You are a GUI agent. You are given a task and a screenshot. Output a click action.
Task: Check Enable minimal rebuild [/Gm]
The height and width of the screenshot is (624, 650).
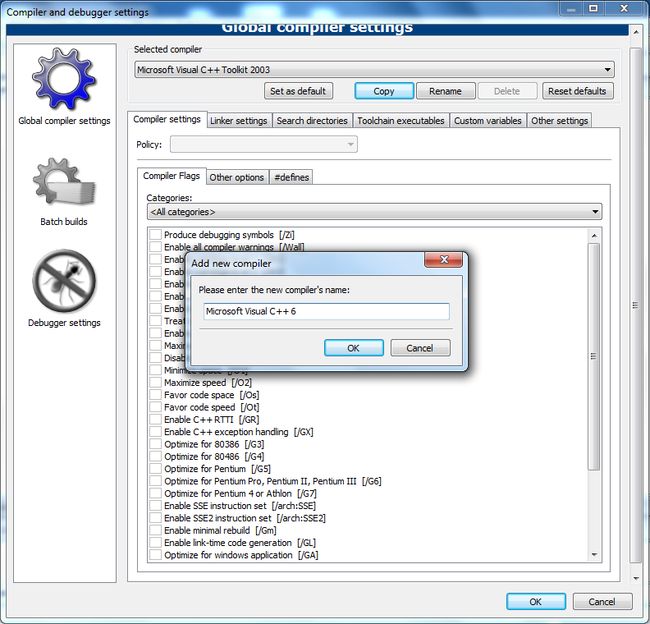155,530
